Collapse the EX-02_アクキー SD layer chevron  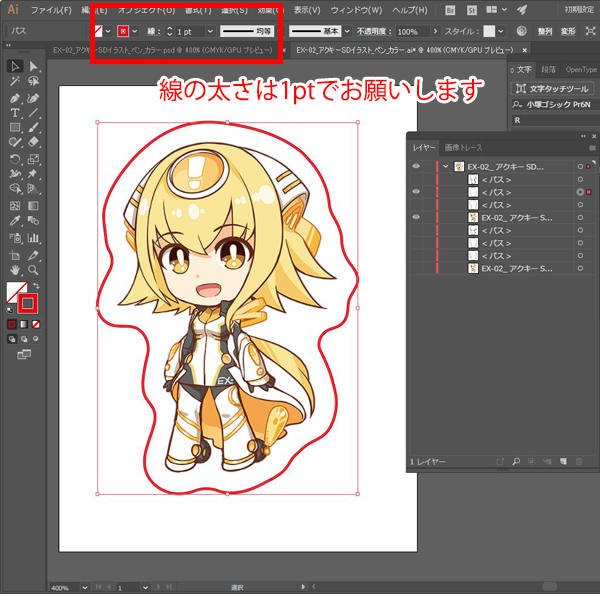(x=445, y=166)
